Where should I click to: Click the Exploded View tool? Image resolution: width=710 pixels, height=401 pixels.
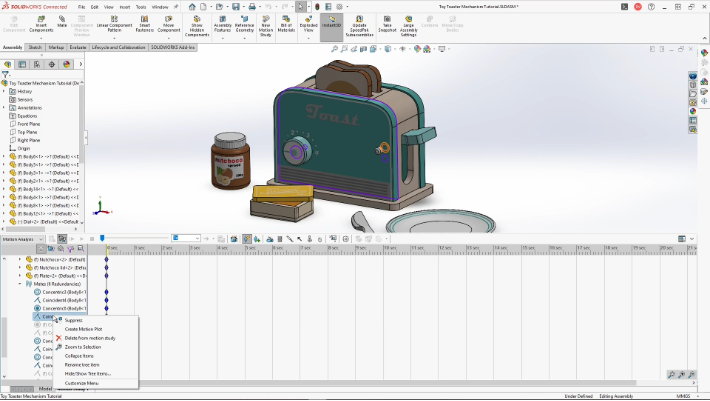(308, 24)
